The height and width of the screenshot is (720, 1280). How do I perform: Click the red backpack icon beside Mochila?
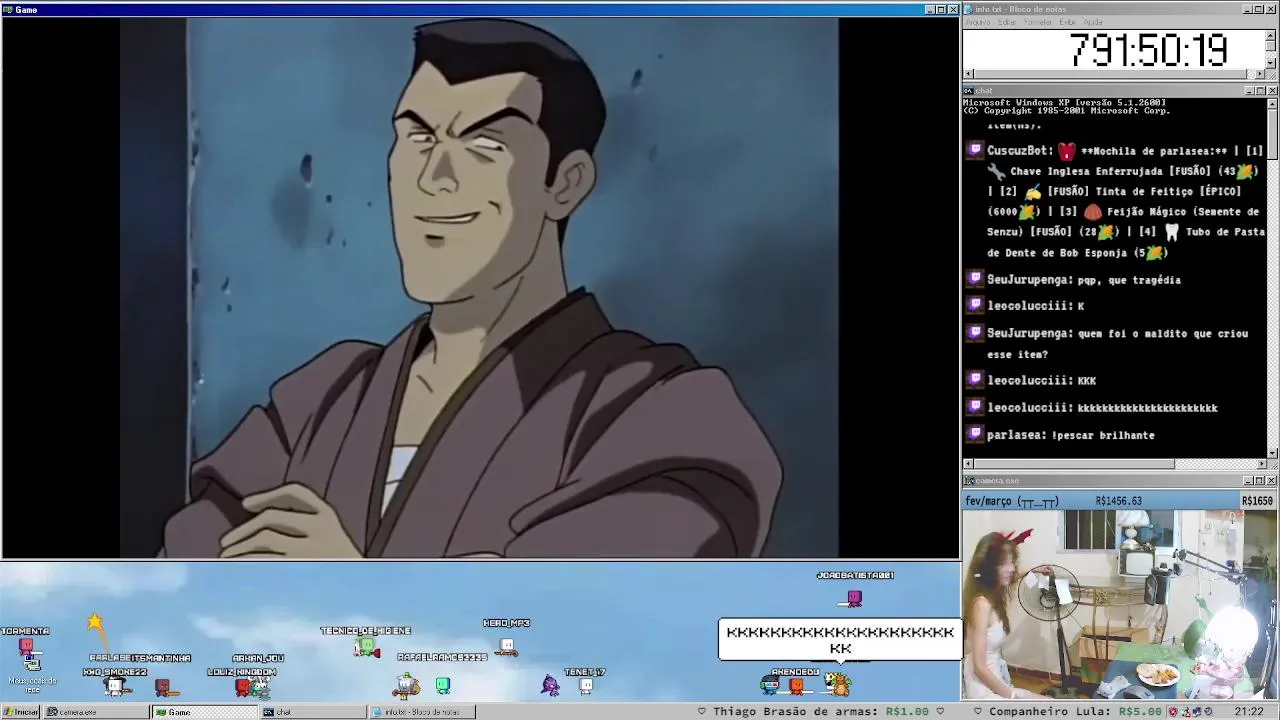[1067, 151]
